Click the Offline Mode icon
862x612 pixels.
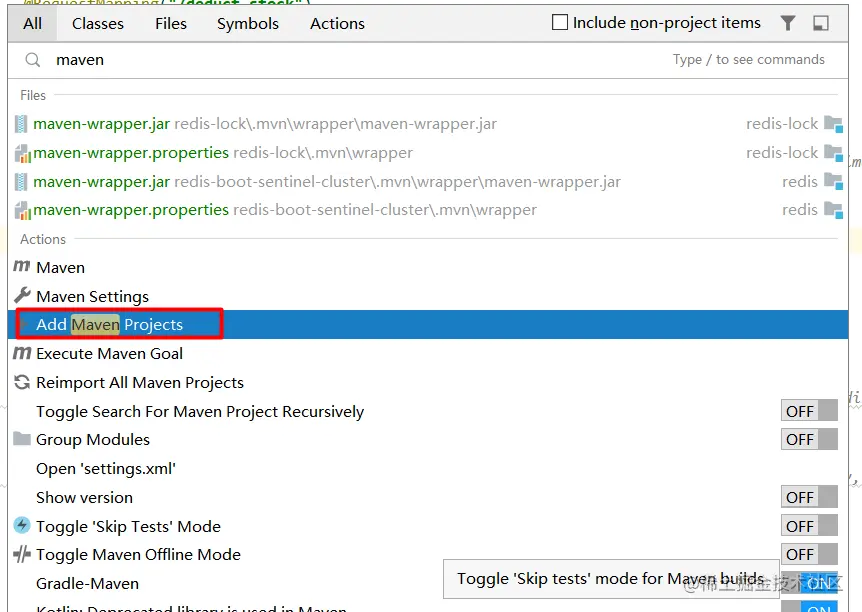(22, 554)
